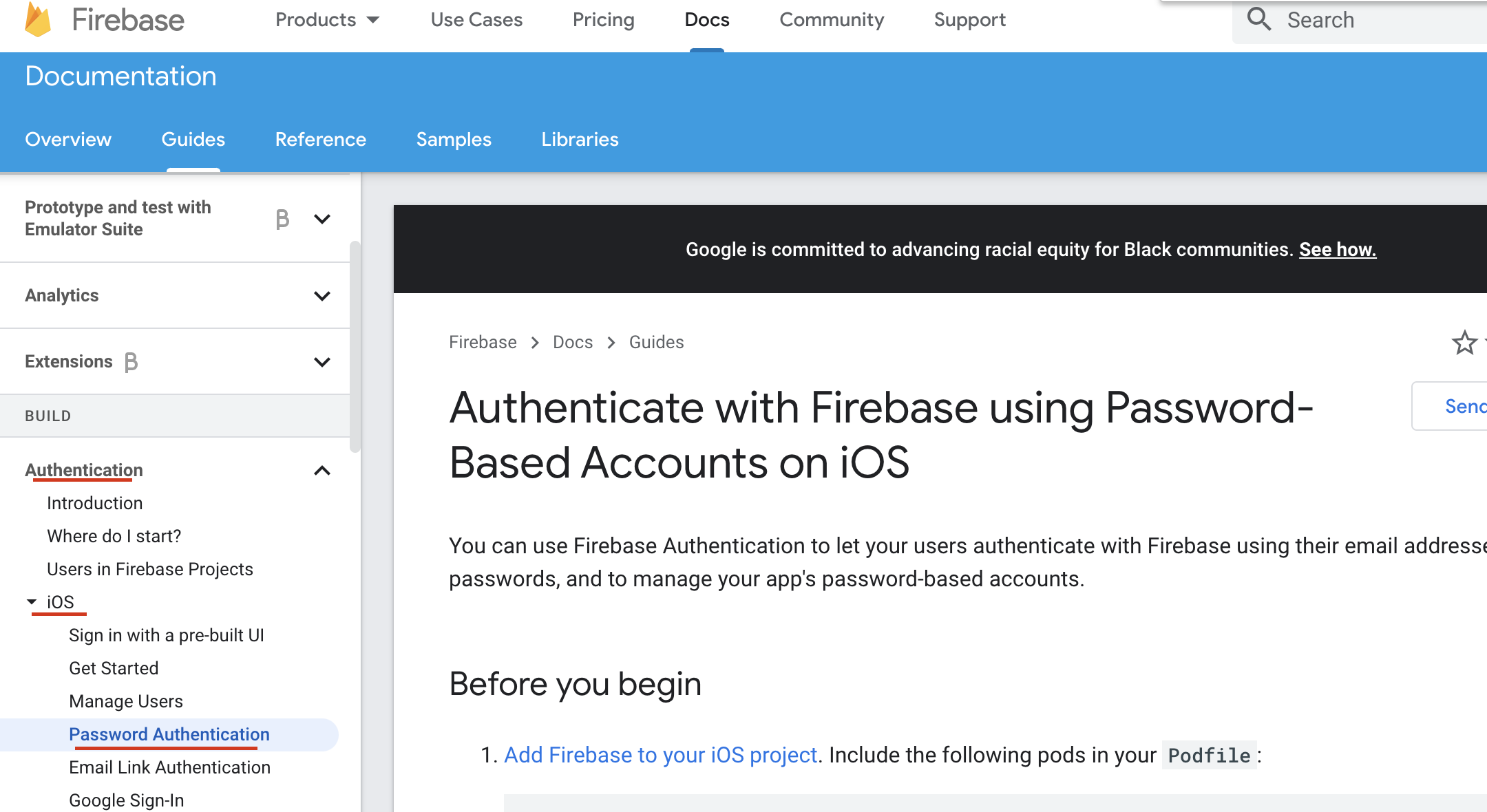Open the Samples tab
This screenshot has height=812, width=1487.
coord(454,140)
